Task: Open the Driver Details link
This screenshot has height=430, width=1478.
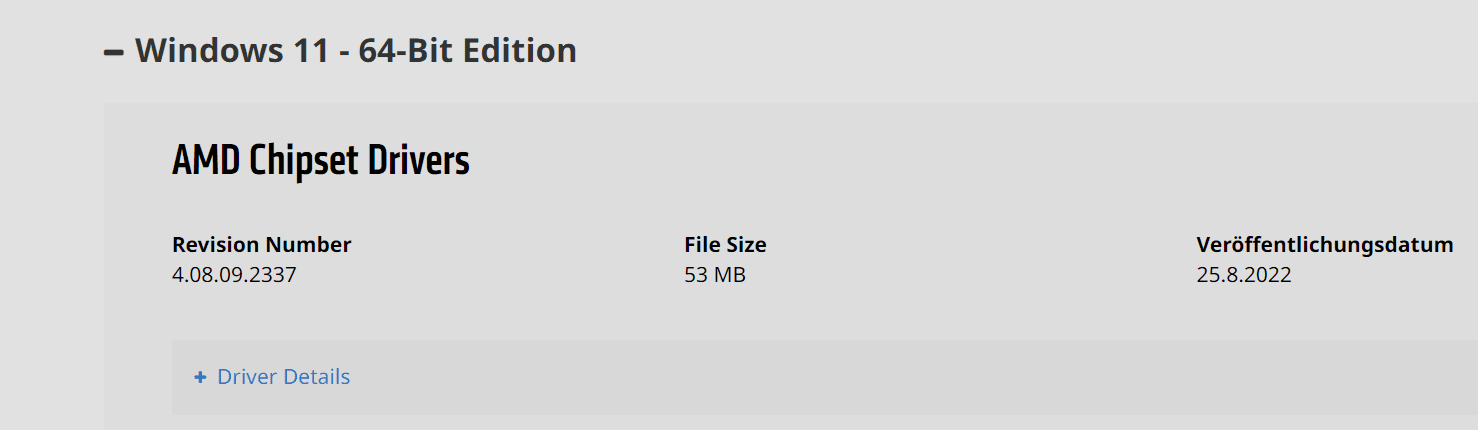Action: click(283, 377)
